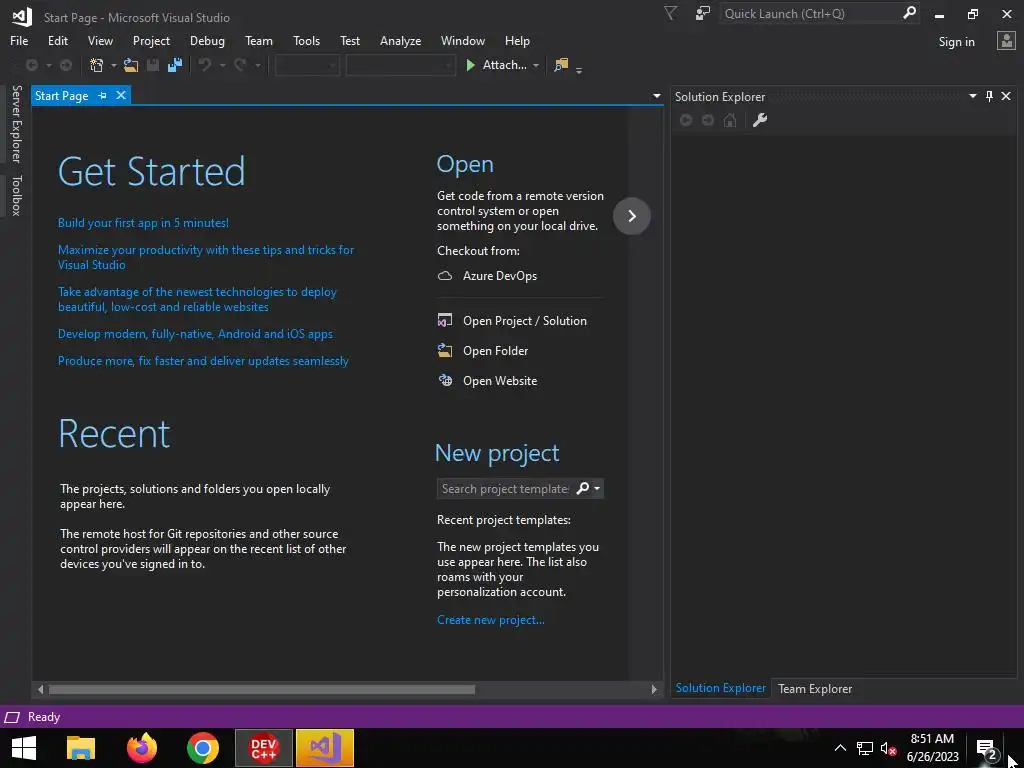Screen dimensions: 1024x768
Task: Expand the toolbar options overflow arrow
Action: pos(579,69)
